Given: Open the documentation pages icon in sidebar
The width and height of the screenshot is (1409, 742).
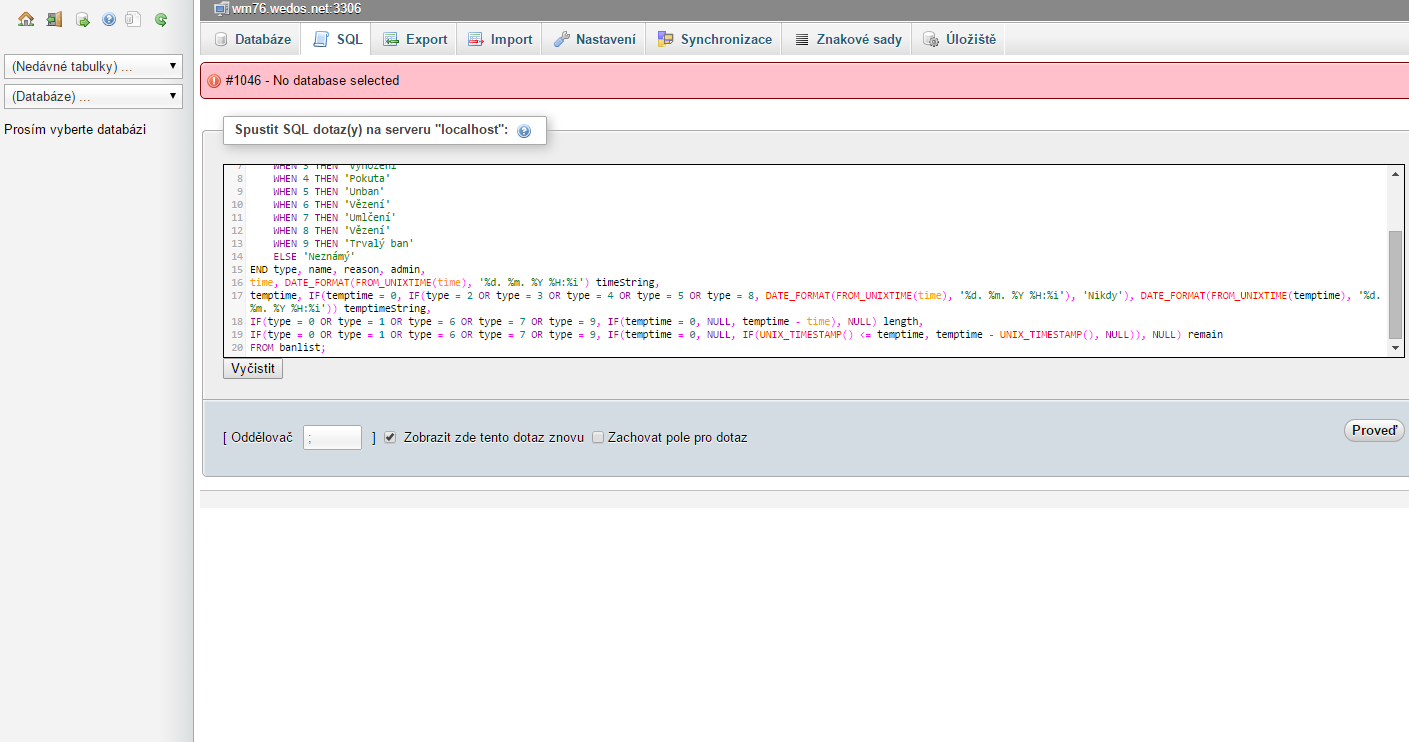Looking at the screenshot, I should (x=133, y=19).
